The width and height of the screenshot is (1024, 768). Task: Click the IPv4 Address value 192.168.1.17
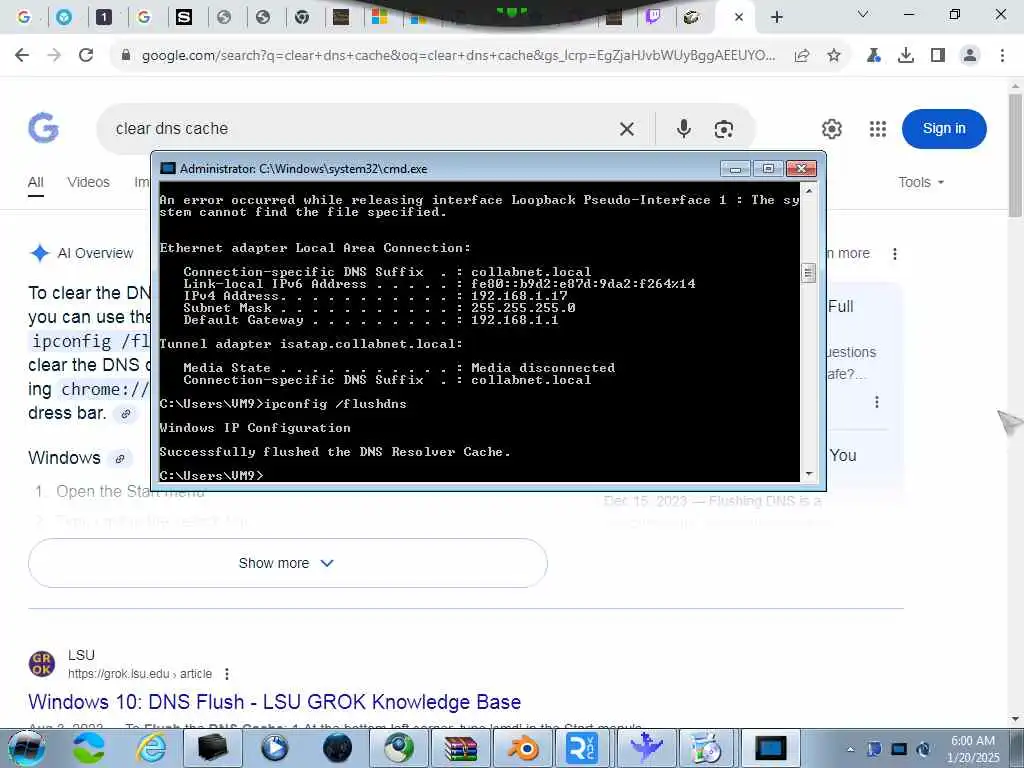pos(519,296)
